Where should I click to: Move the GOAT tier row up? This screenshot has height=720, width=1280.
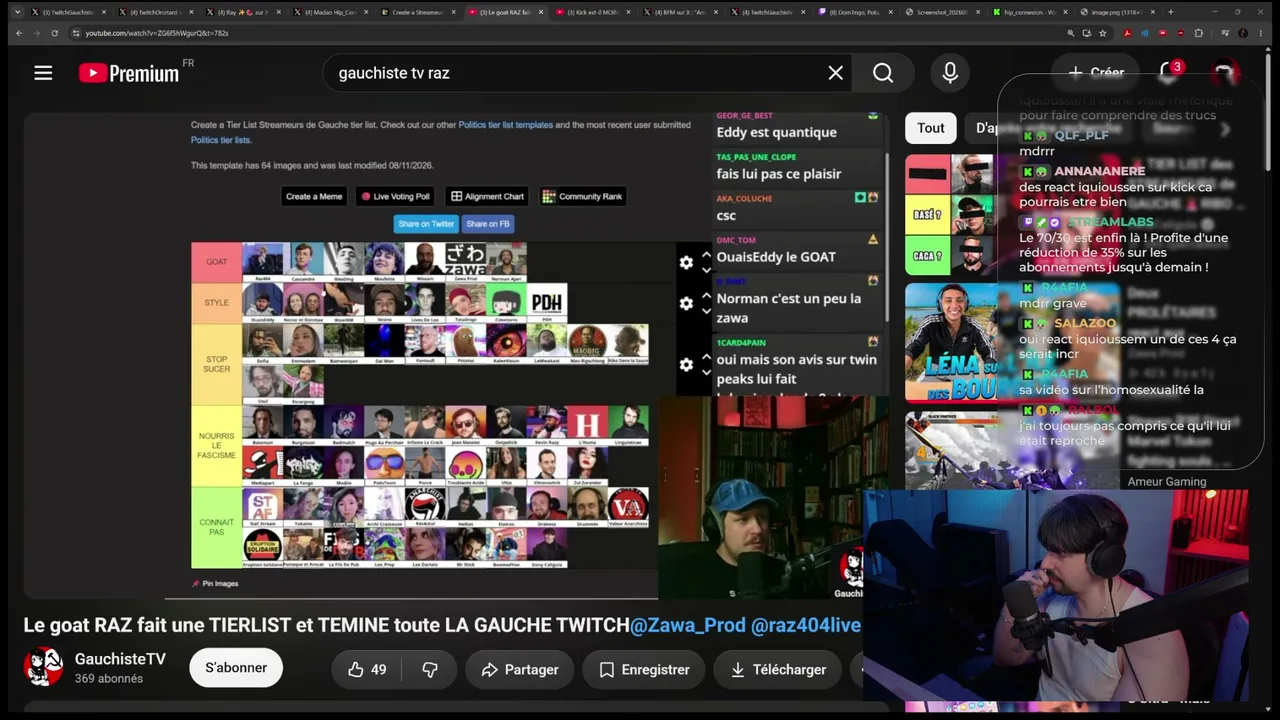click(706, 255)
